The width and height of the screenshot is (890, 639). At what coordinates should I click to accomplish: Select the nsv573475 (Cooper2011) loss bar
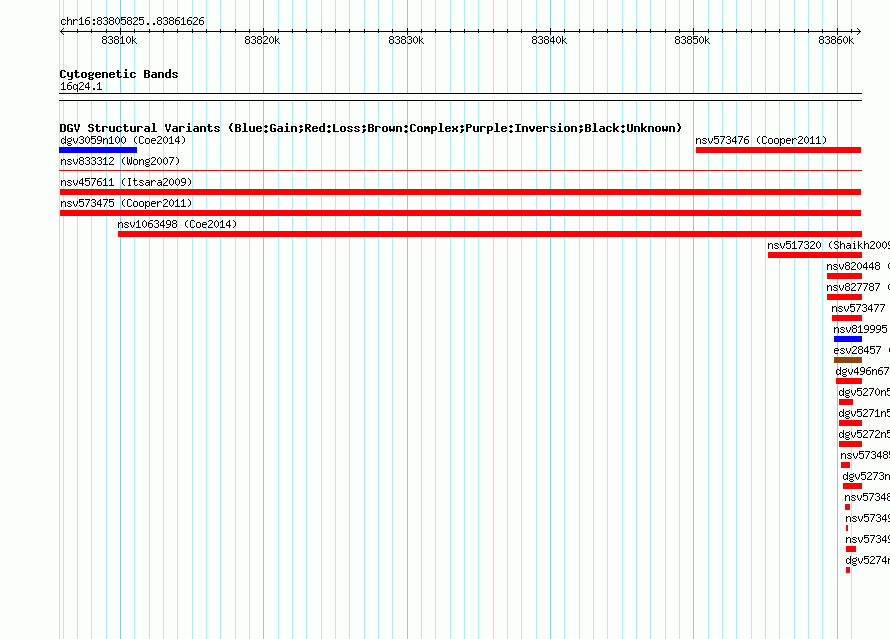(x=460, y=213)
